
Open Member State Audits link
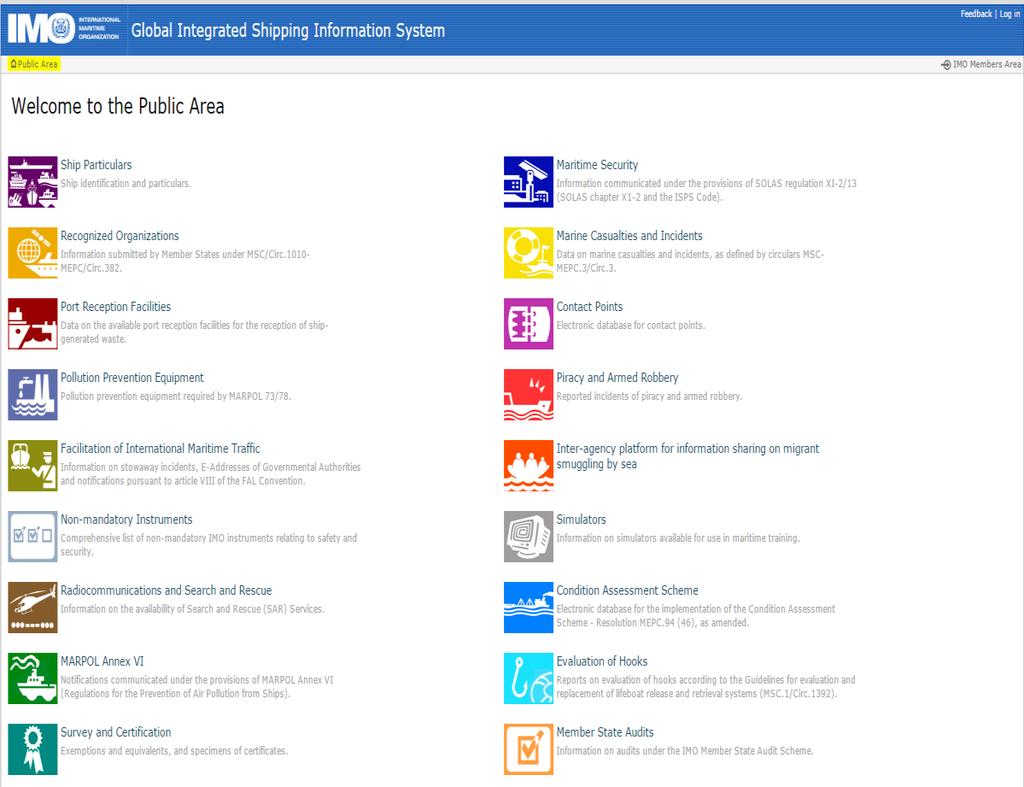click(605, 732)
